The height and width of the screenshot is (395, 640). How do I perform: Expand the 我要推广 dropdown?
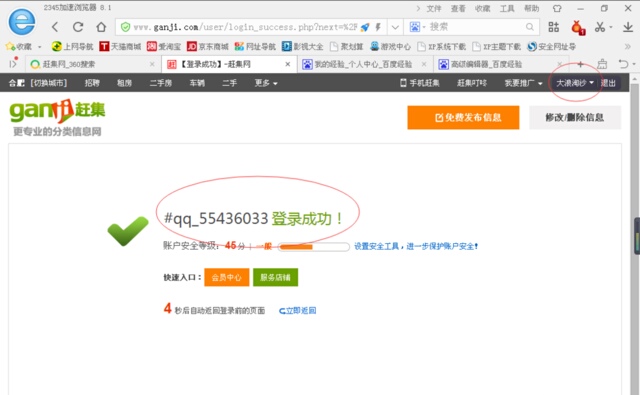pos(523,83)
